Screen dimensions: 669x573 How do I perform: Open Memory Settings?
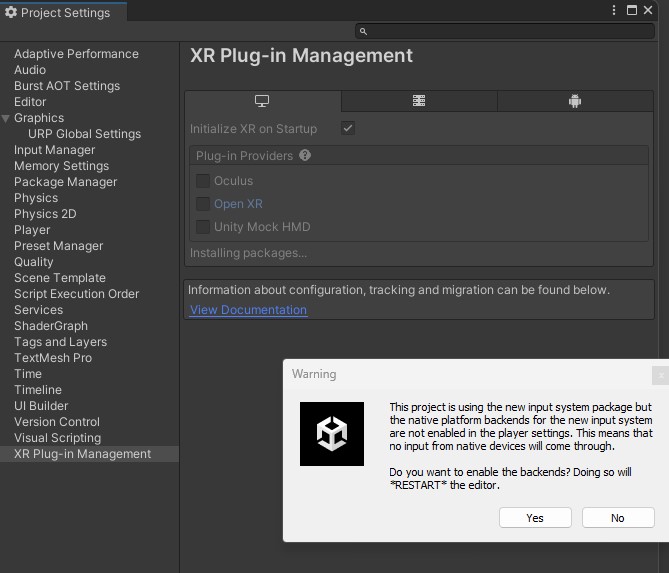[x=61, y=166]
